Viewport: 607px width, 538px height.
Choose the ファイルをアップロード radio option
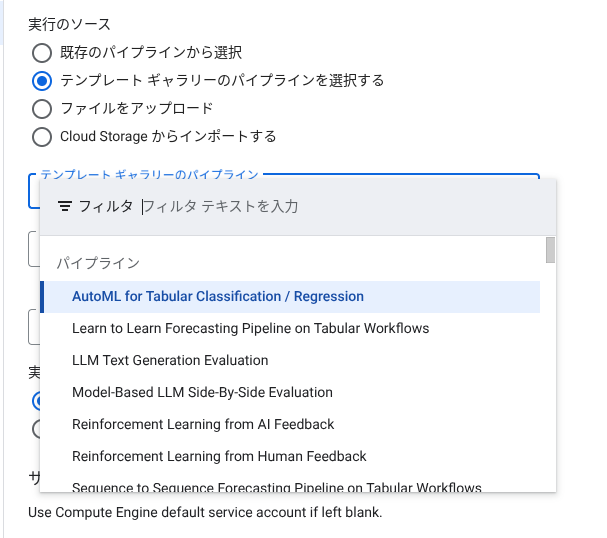(x=42, y=109)
